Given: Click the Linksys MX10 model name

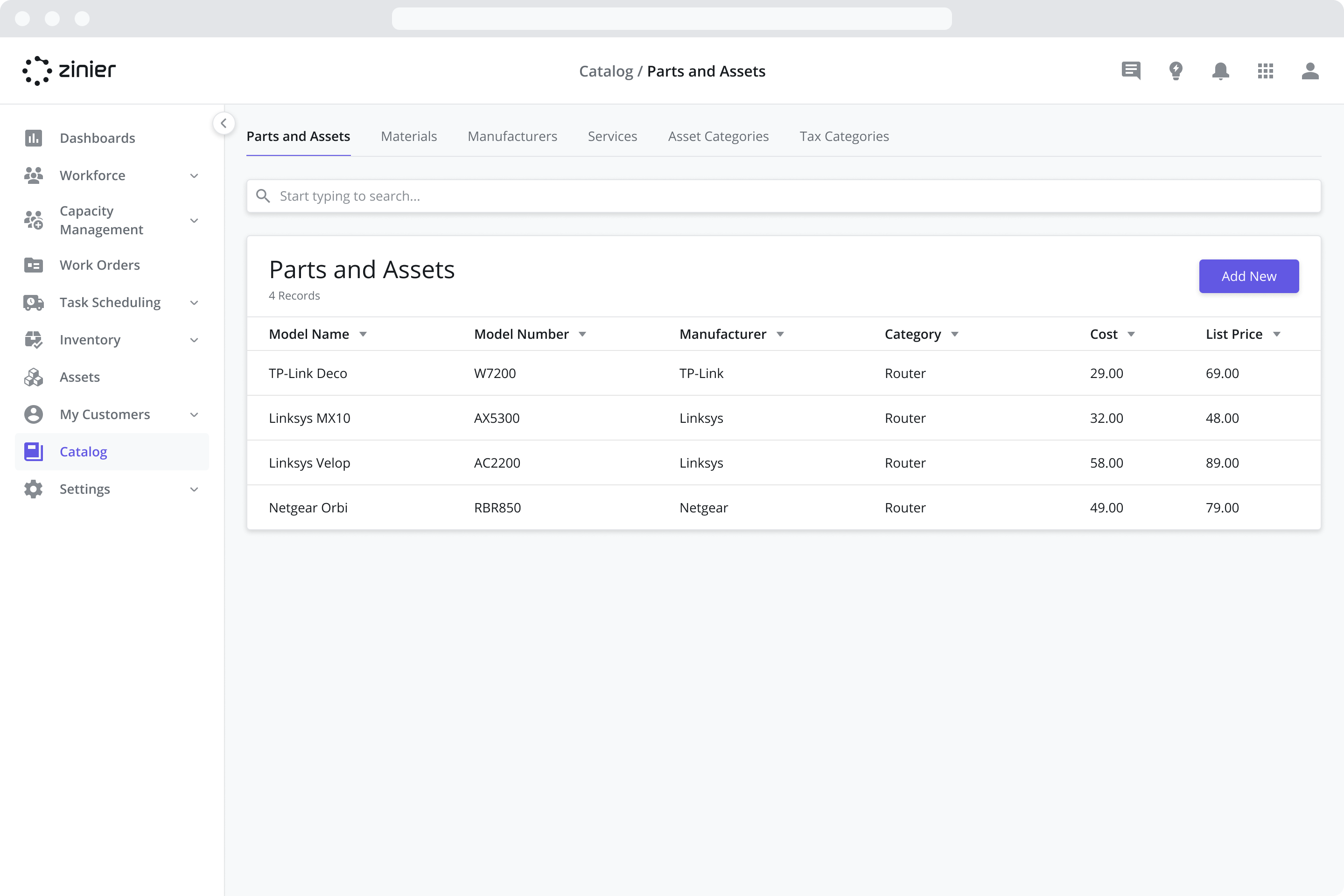Looking at the screenshot, I should coord(310,418).
